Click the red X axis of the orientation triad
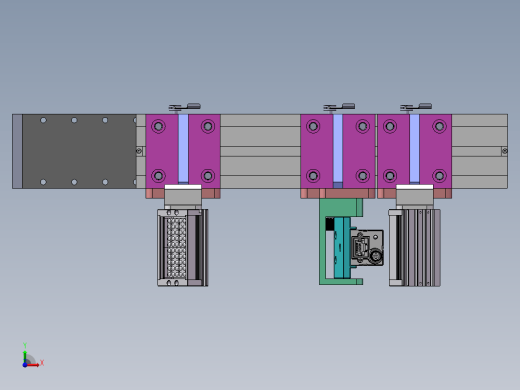Image resolution: width=520 pixels, height=390 pixels. coord(33,365)
